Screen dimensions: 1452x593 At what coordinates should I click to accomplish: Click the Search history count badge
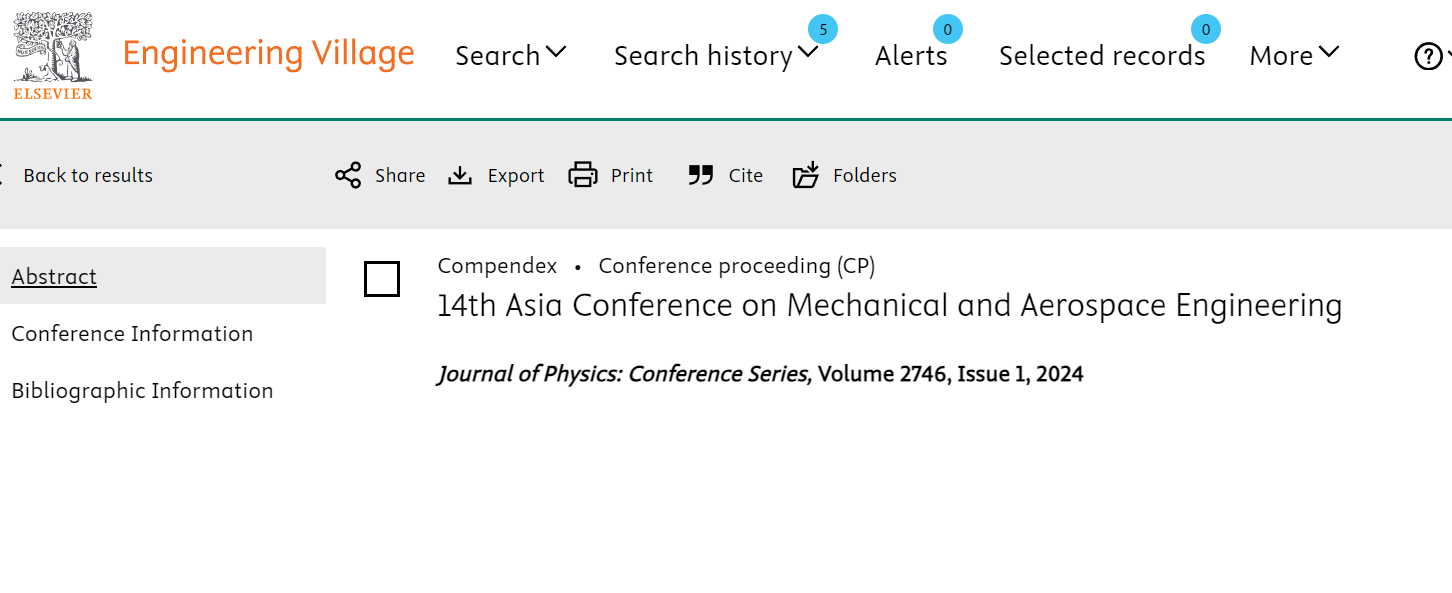click(x=823, y=29)
